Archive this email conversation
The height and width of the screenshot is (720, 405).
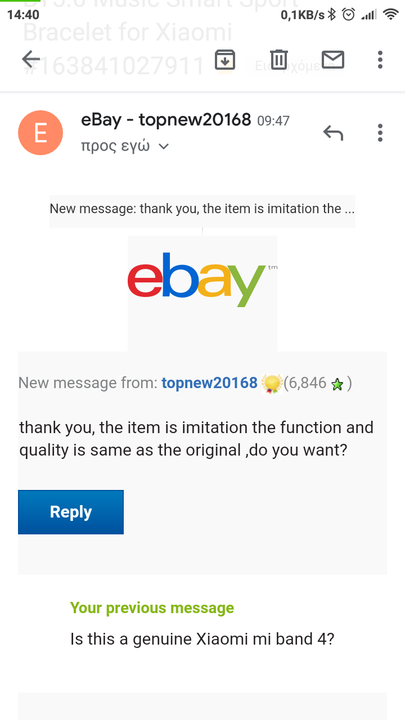click(x=225, y=60)
